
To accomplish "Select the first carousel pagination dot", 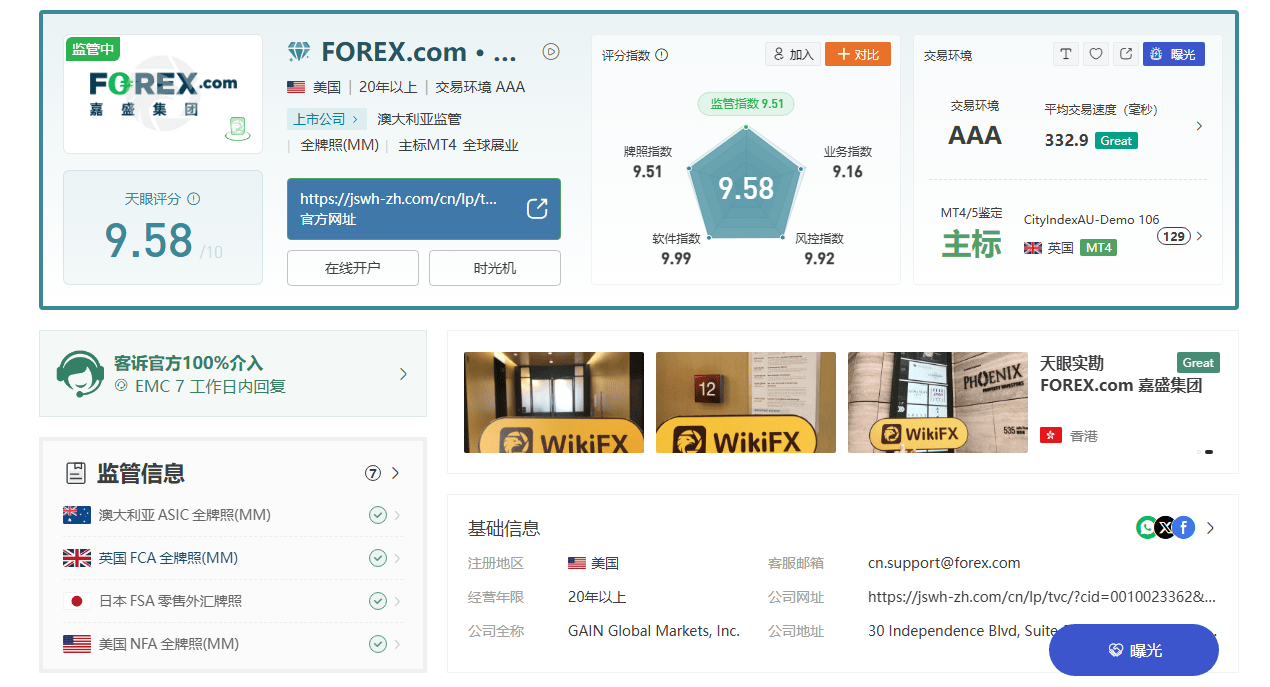I will point(1199,452).
